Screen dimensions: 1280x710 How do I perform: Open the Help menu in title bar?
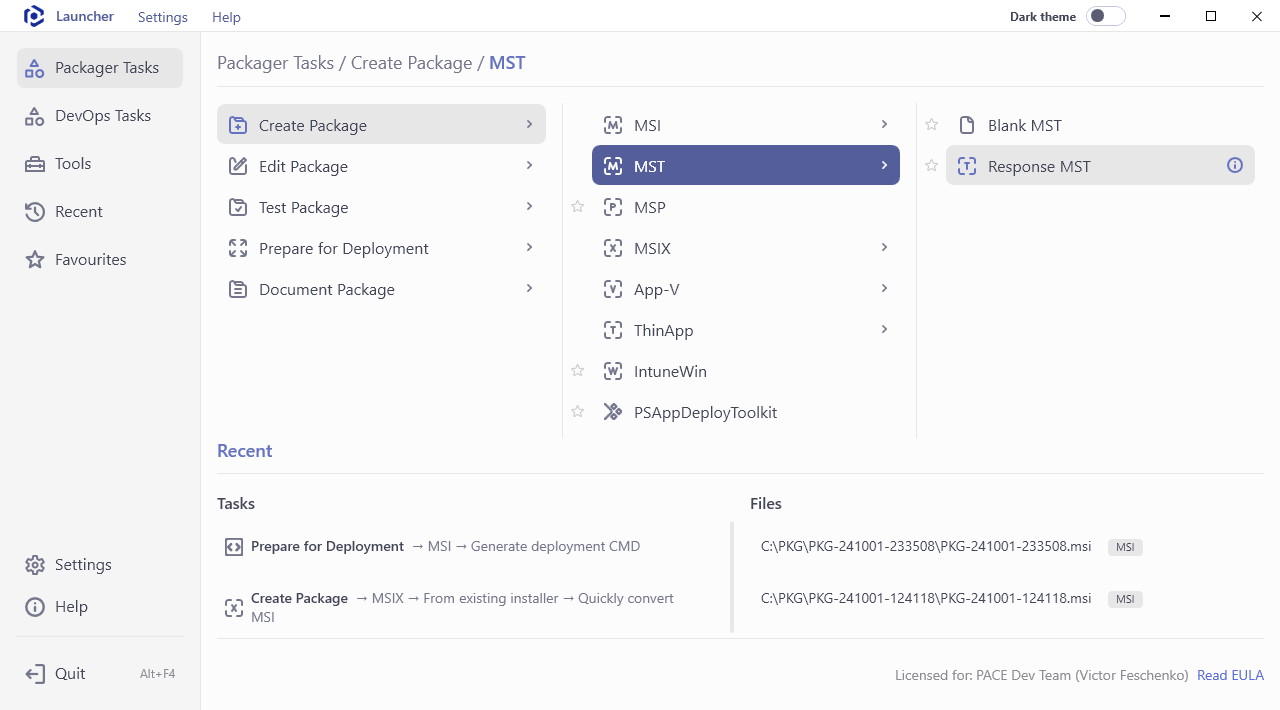226,17
